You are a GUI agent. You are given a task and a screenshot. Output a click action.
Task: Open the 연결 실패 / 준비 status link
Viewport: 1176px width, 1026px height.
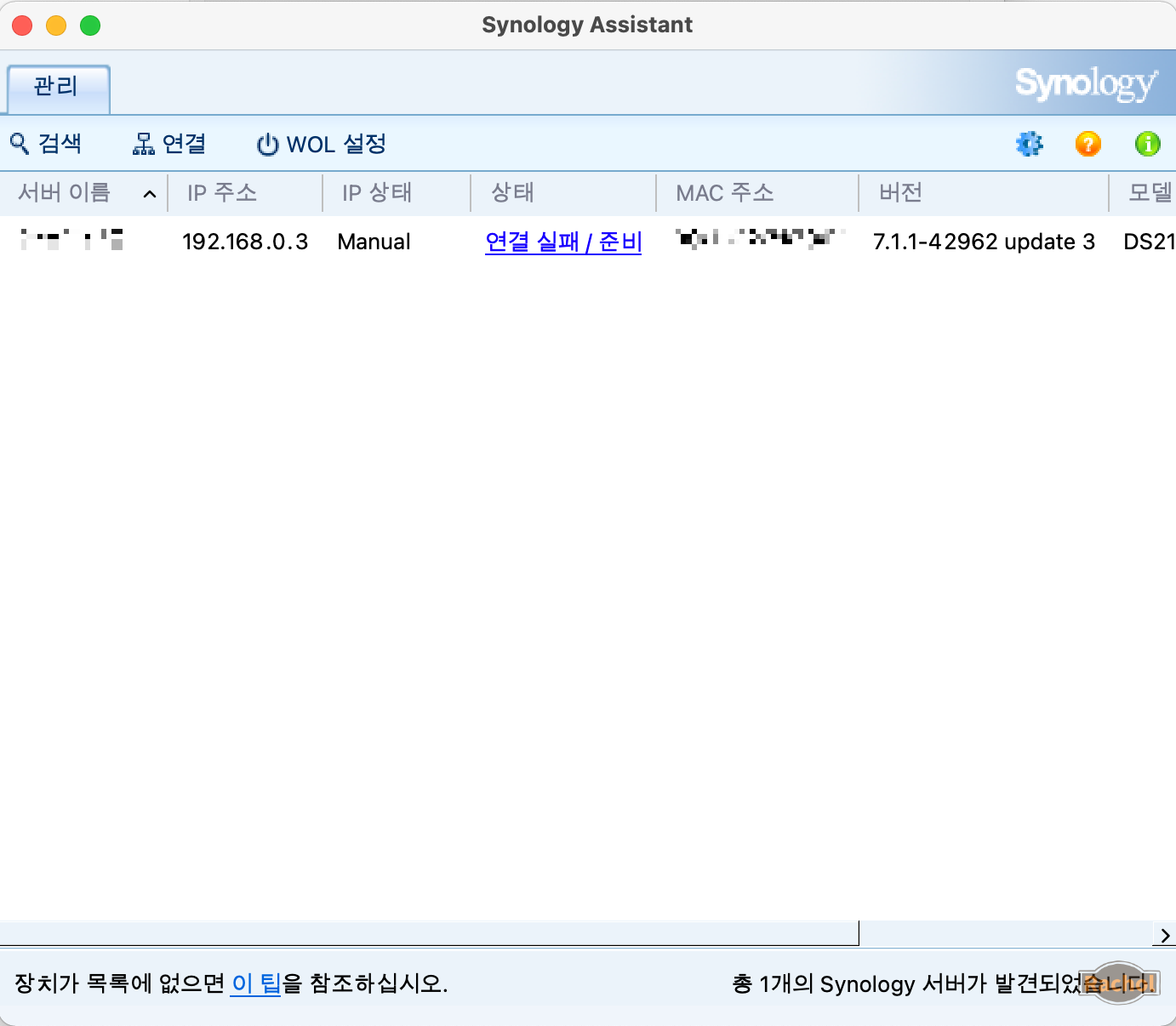click(563, 242)
